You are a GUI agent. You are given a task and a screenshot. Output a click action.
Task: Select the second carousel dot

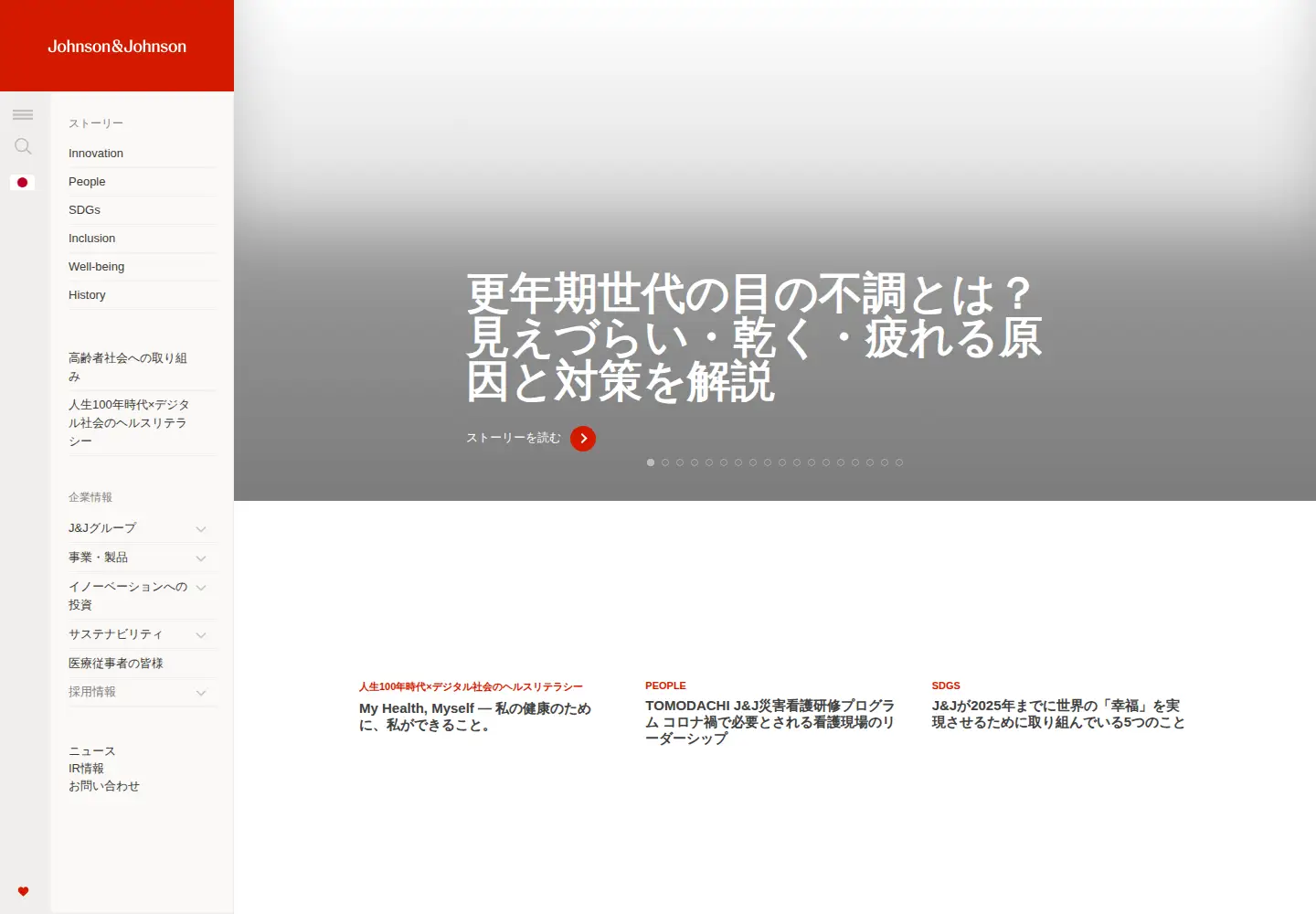point(665,462)
